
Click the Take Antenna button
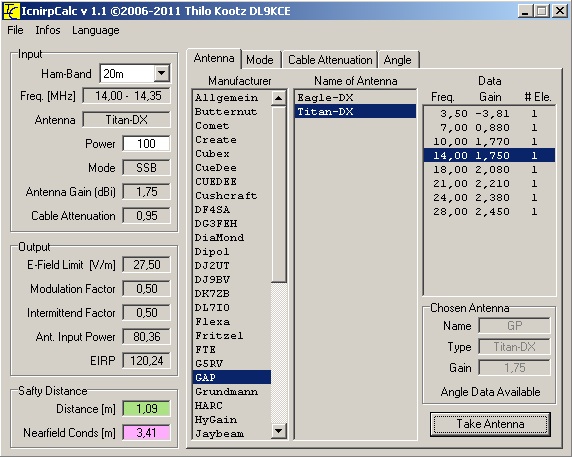point(490,424)
